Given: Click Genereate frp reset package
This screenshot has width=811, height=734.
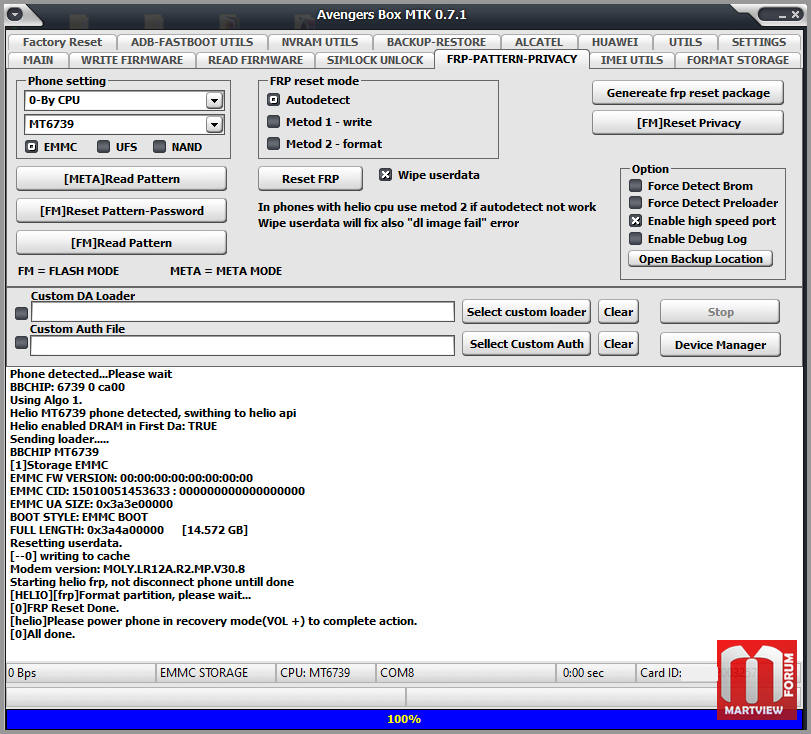Looking at the screenshot, I should pyautogui.click(x=688, y=93).
